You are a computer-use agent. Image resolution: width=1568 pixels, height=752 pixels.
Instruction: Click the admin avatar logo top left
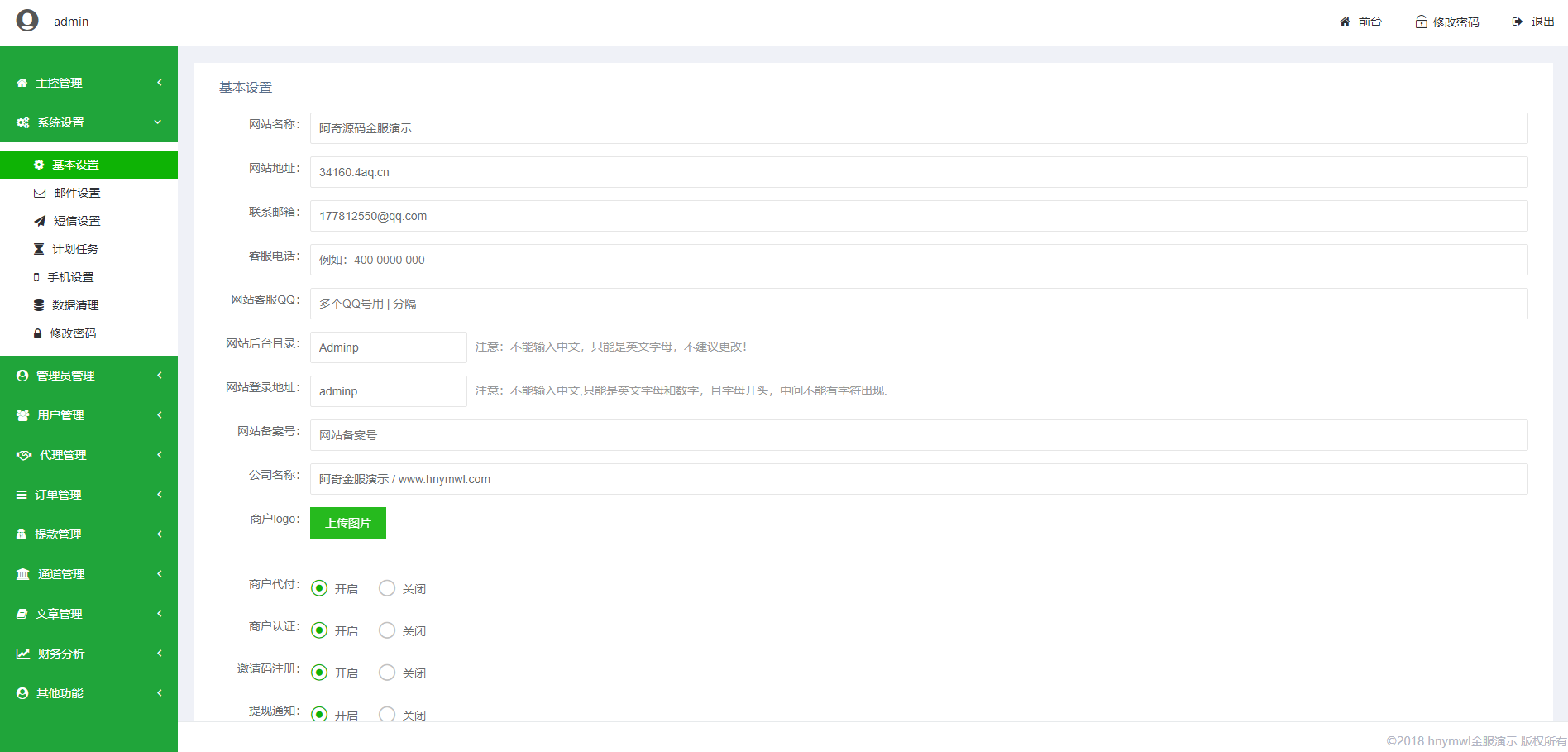coord(27,20)
